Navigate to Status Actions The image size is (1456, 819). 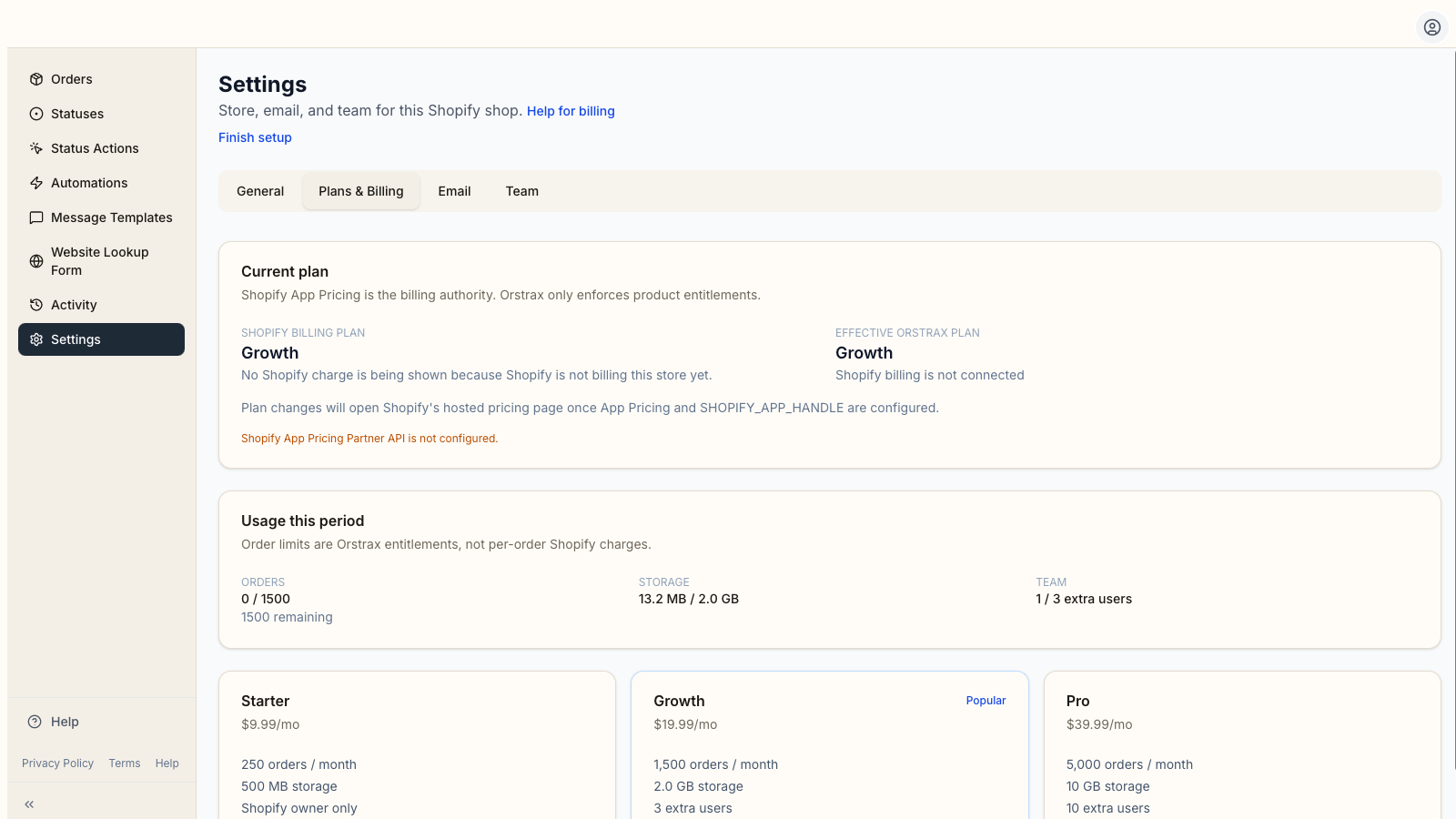click(x=101, y=148)
